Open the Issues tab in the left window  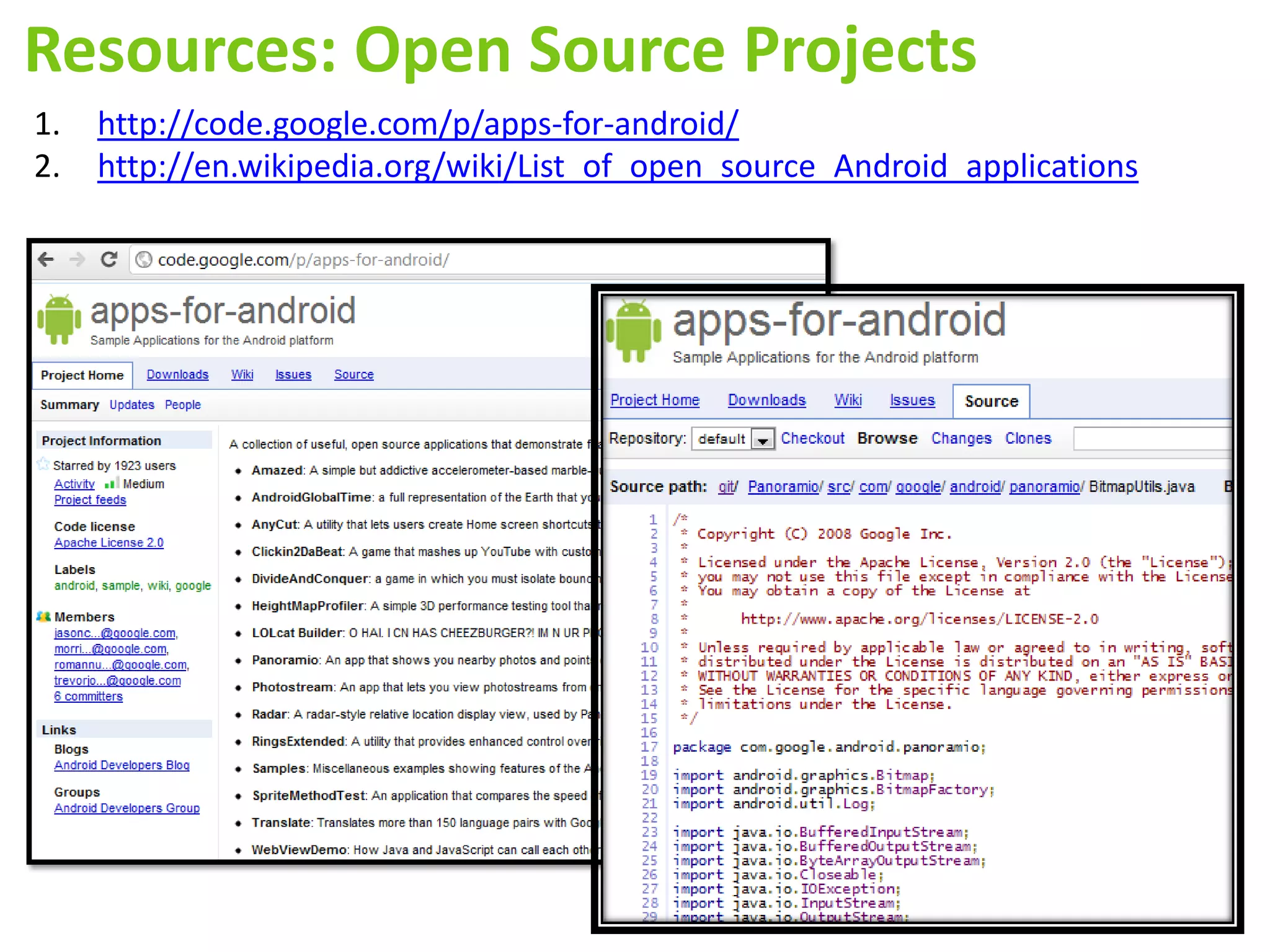coord(293,374)
